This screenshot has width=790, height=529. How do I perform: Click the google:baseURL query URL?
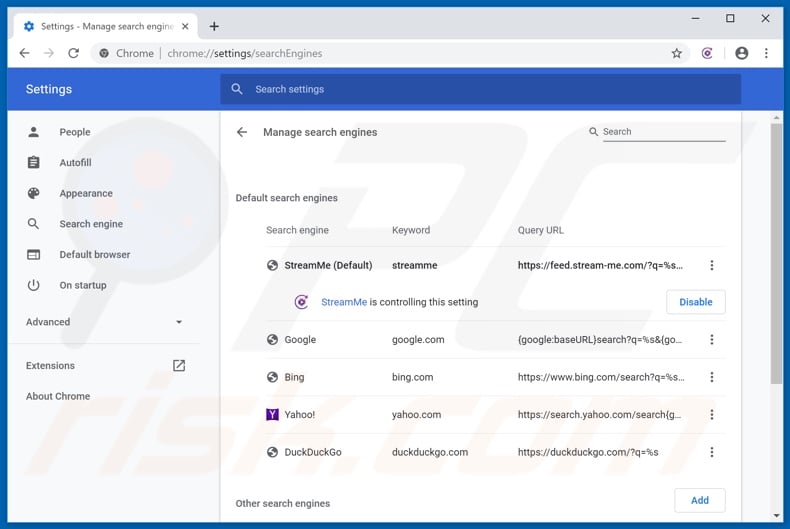pos(600,340)
